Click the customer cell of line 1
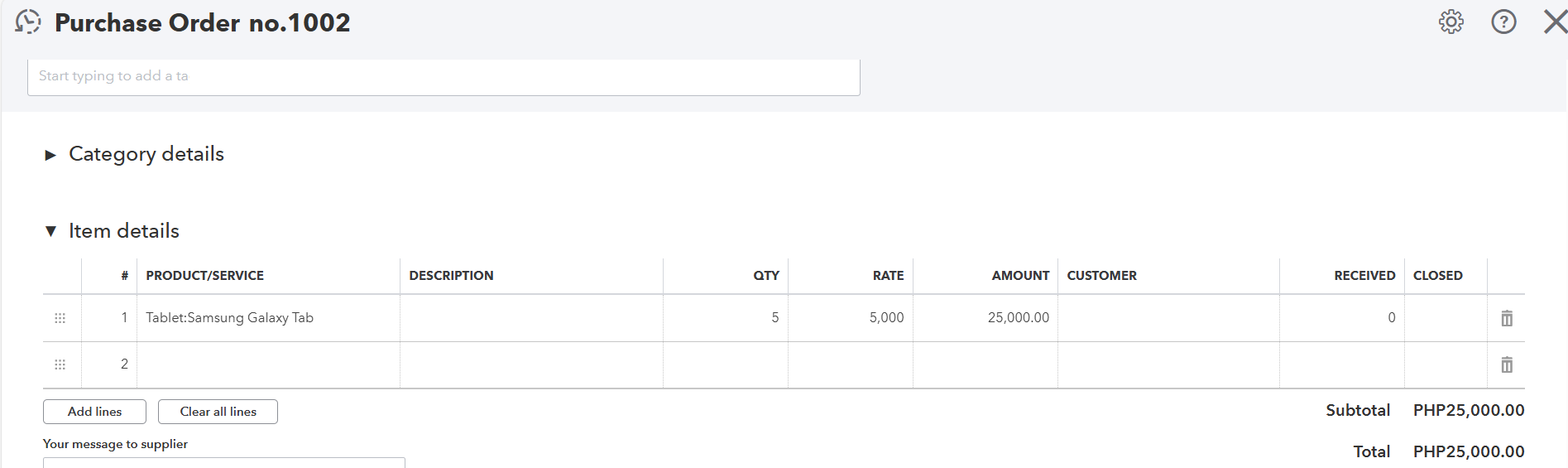Viewport: 1568px width, 468px height. [x=1168, y=318]
